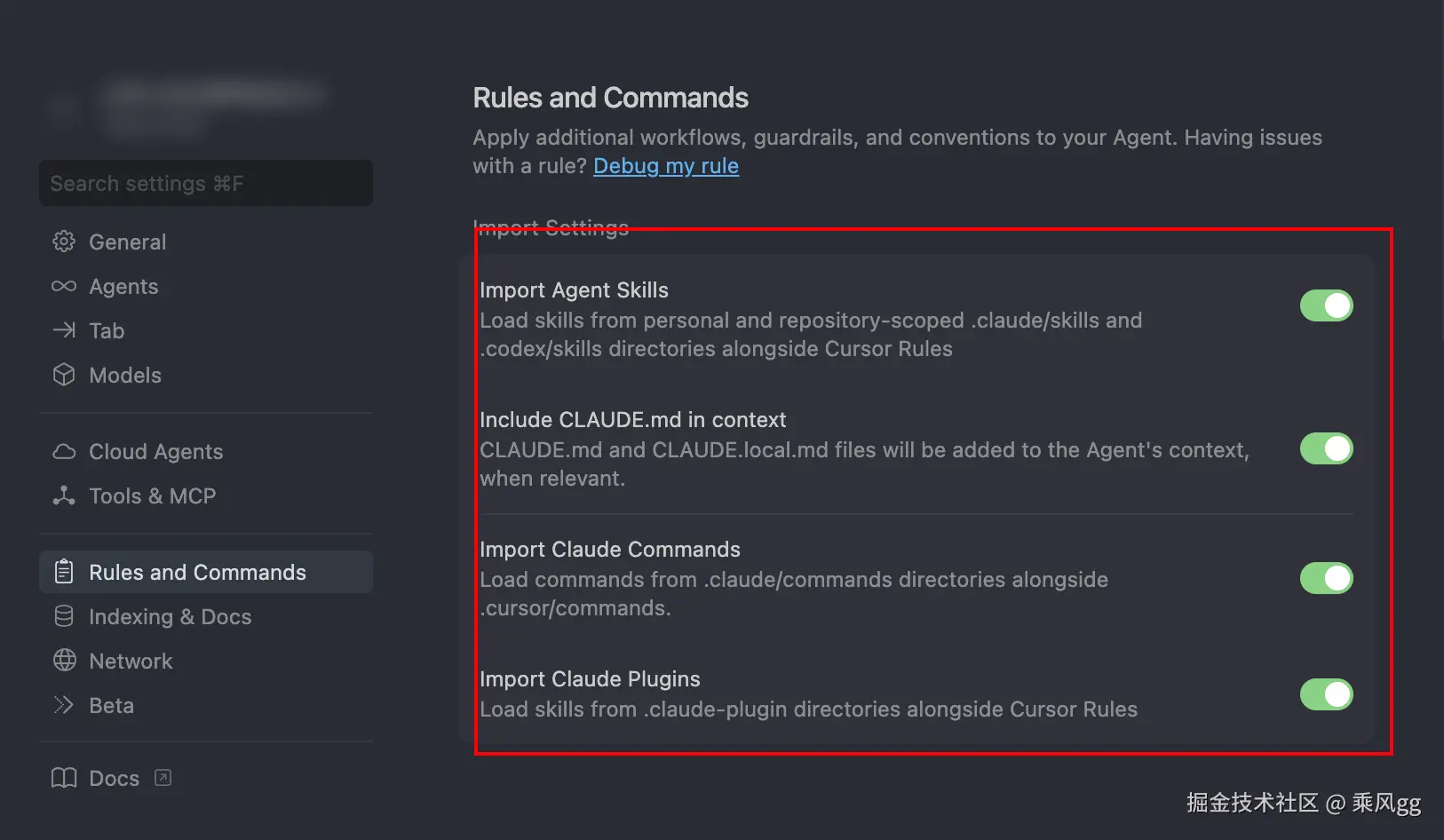Disable the Import Agent Skills toggle
The image size is (1444, 840).
tap(1326, 305)
